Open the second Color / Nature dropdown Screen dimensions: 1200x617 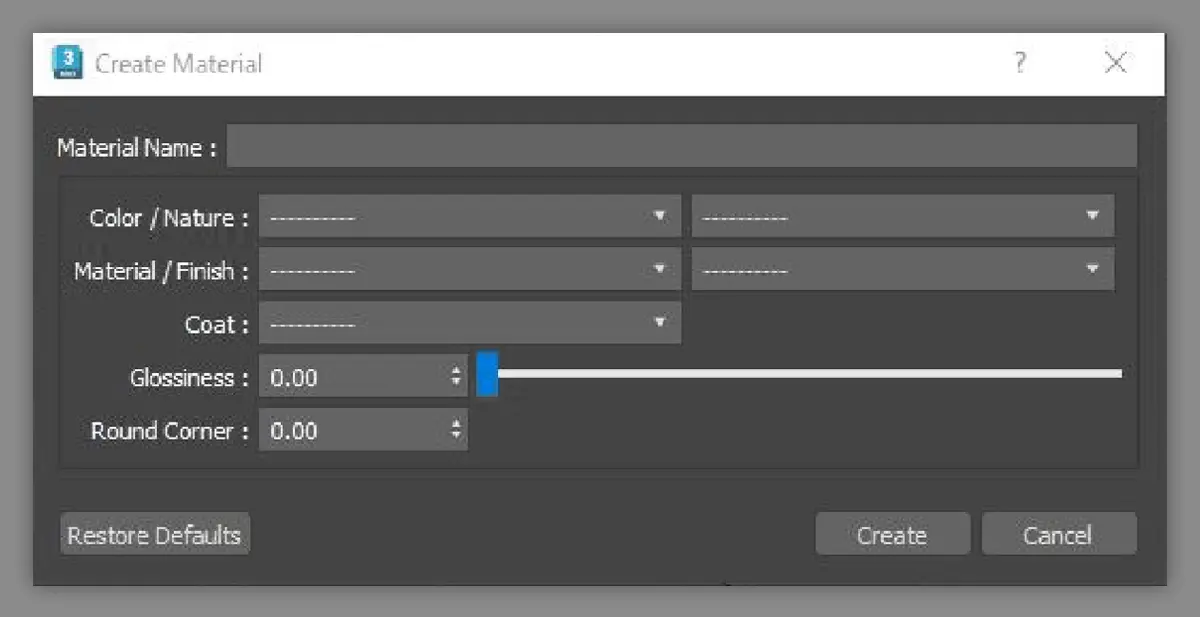click(x=902, y=217)
